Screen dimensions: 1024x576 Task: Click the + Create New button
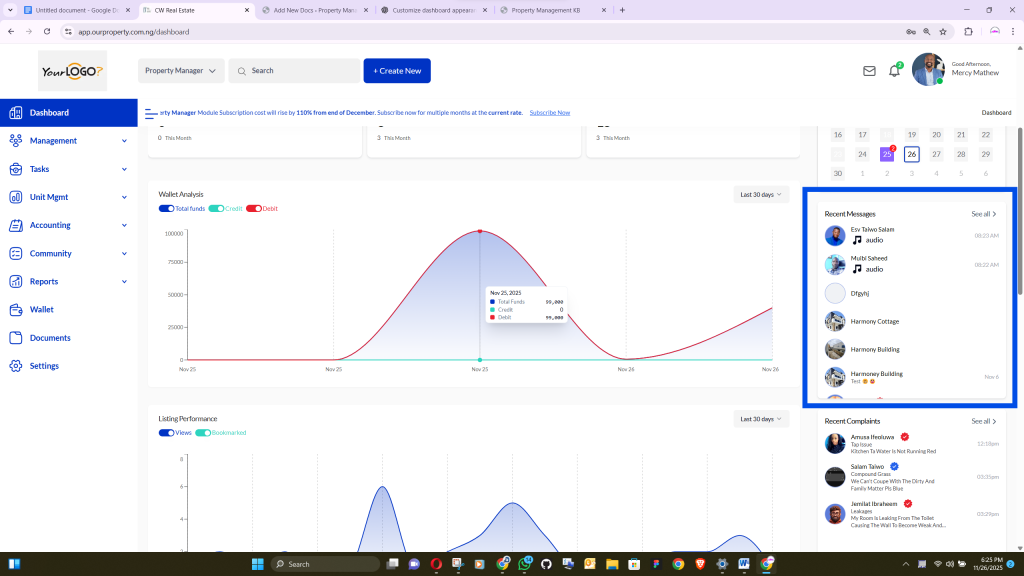(397, 71)
